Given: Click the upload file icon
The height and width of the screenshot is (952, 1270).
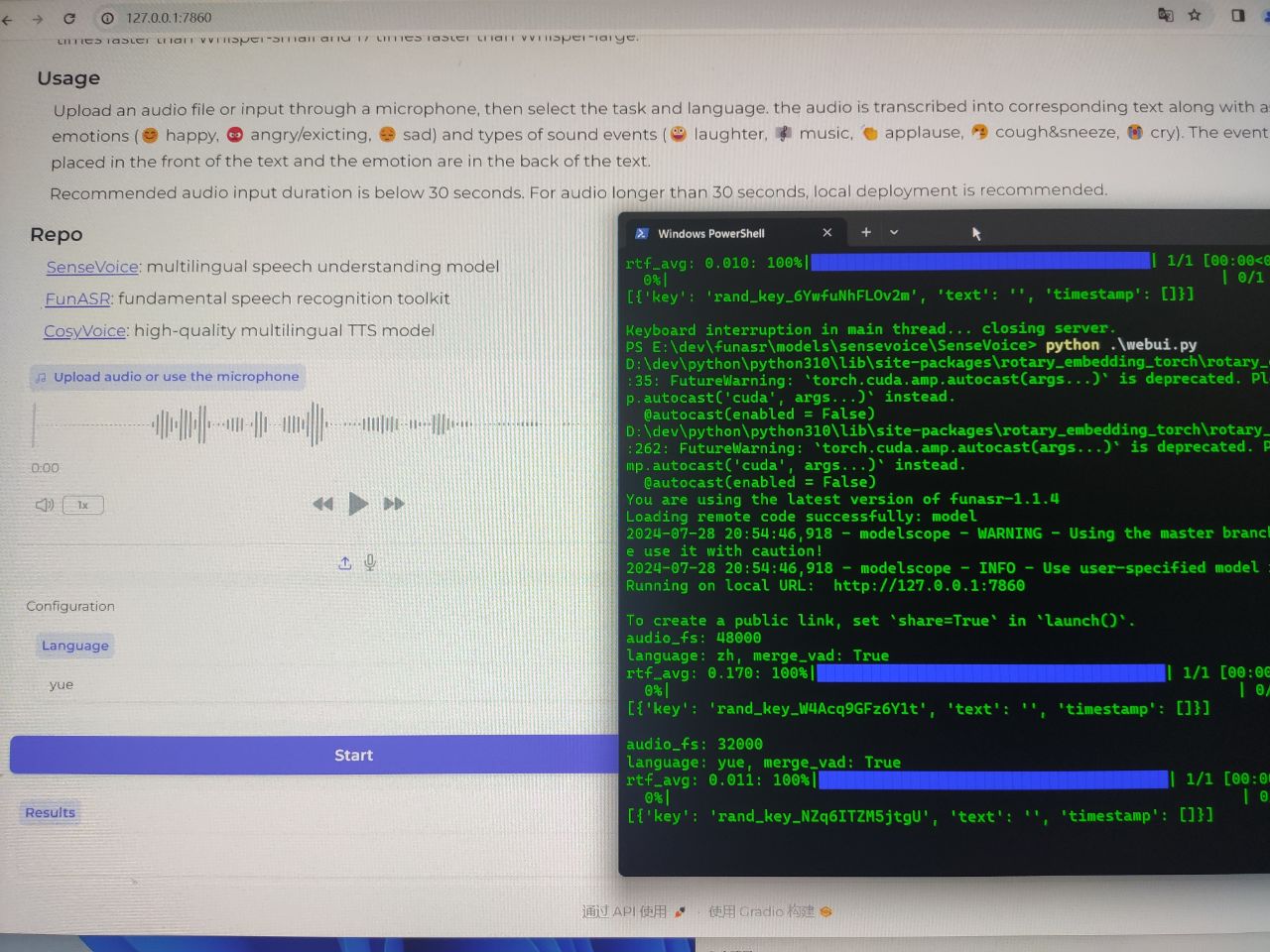Looking at the screenshot, I should (345, 563).
